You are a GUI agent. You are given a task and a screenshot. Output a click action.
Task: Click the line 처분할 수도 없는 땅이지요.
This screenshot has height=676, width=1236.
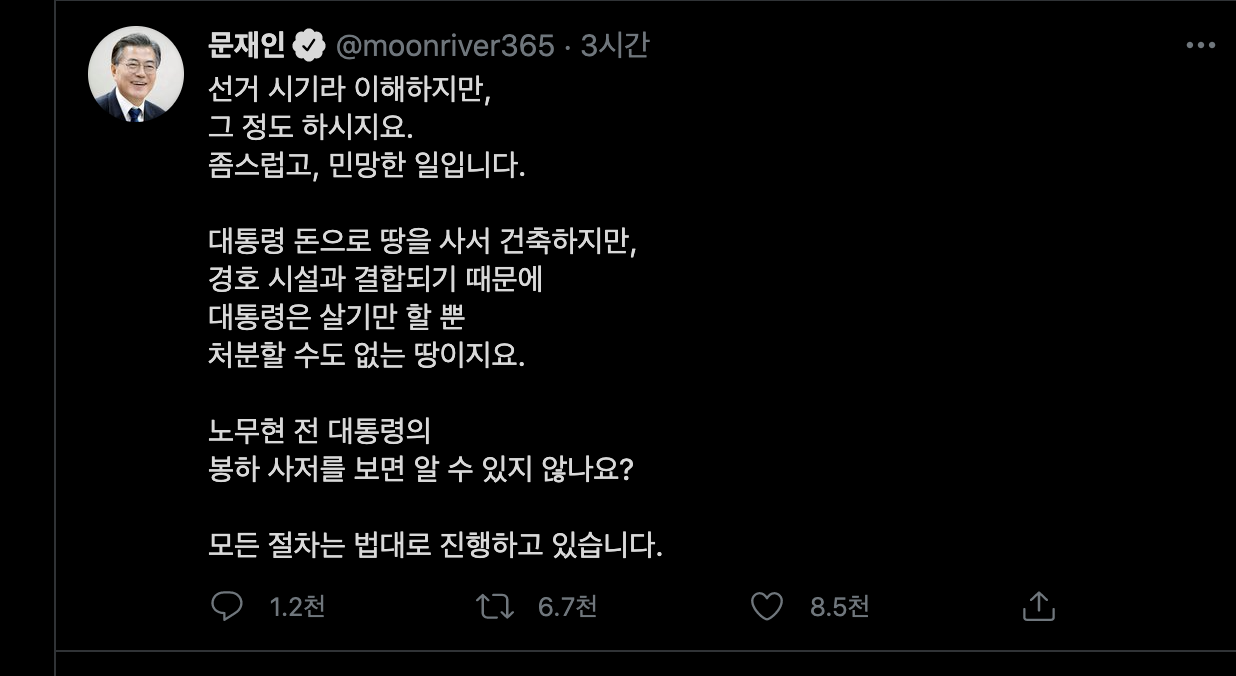(366, 355)
